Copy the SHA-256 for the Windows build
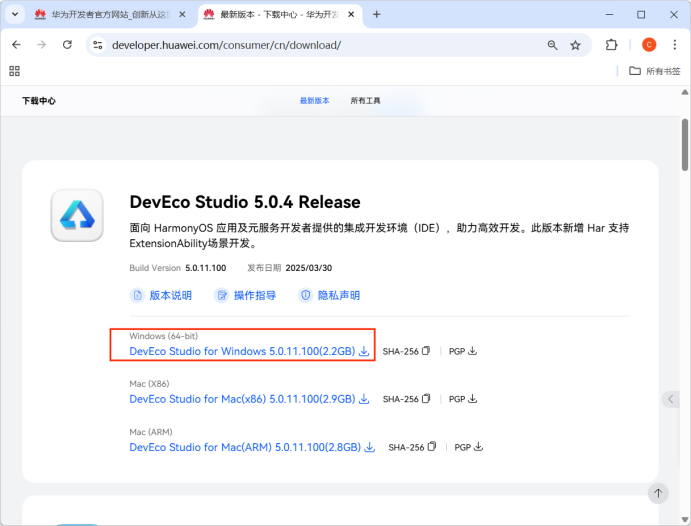 pos(406,351)
